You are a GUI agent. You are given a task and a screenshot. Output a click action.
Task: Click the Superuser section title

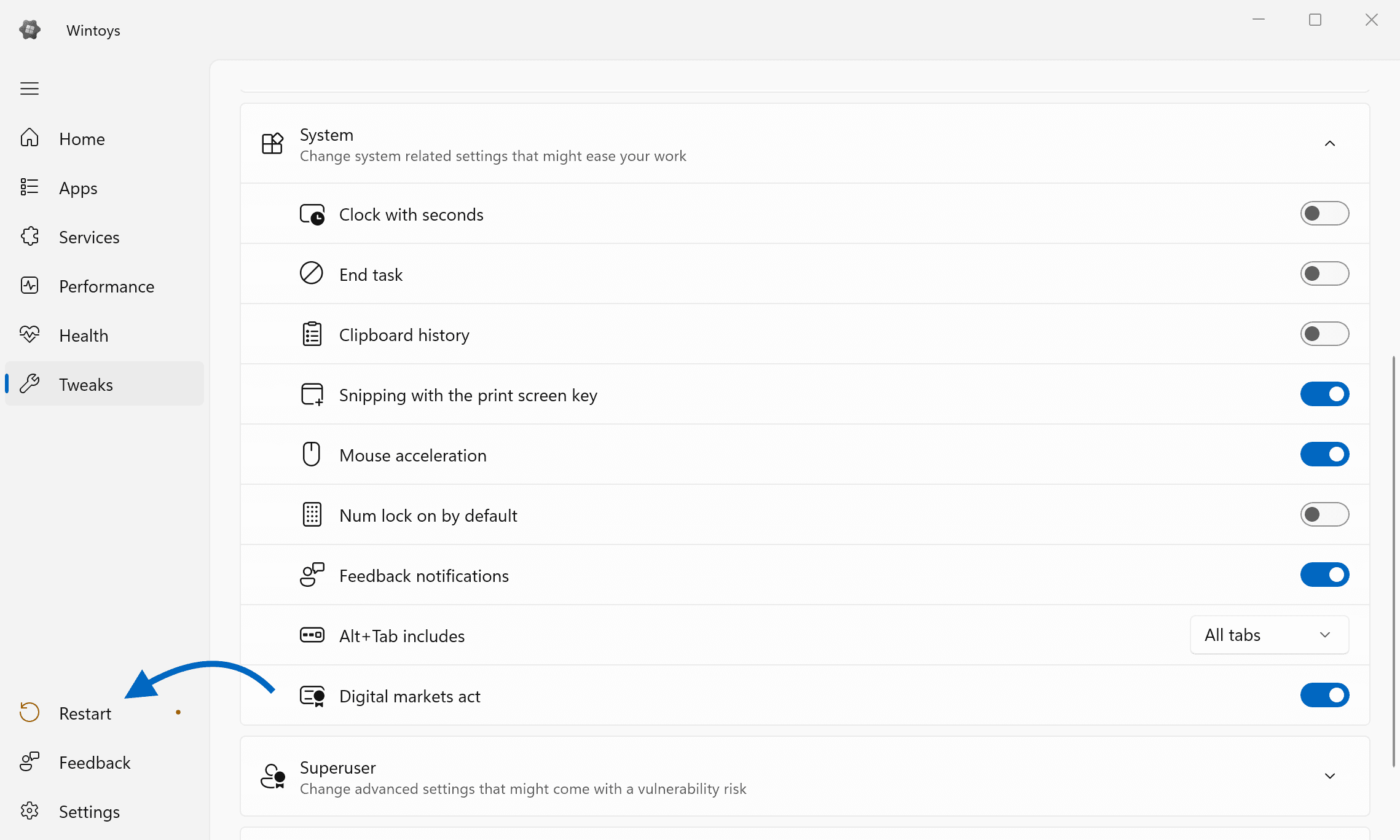[337, 767]
